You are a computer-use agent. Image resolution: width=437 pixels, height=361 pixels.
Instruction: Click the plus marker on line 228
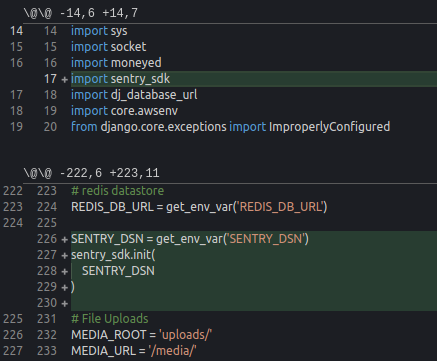click(x=65, y=271)
